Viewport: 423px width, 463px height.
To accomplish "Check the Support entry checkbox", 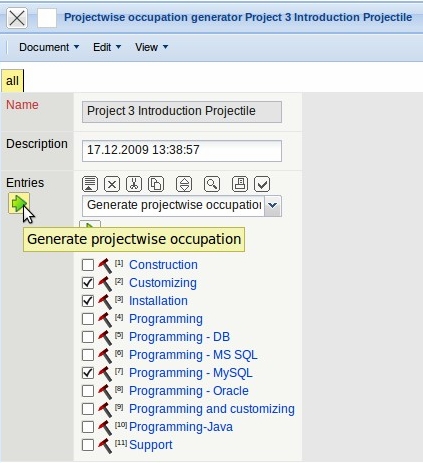I will [x=88, y=445].
